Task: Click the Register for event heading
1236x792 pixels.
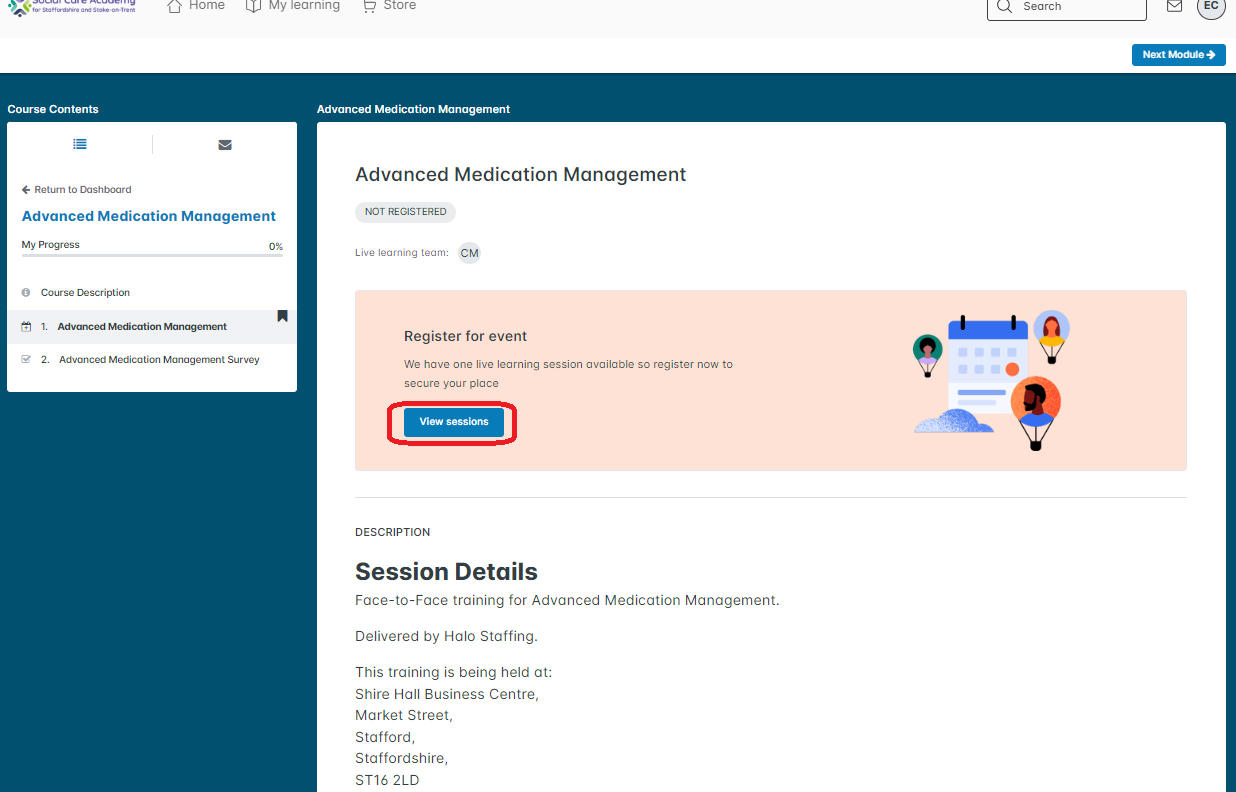Action: tap(465, 336)
